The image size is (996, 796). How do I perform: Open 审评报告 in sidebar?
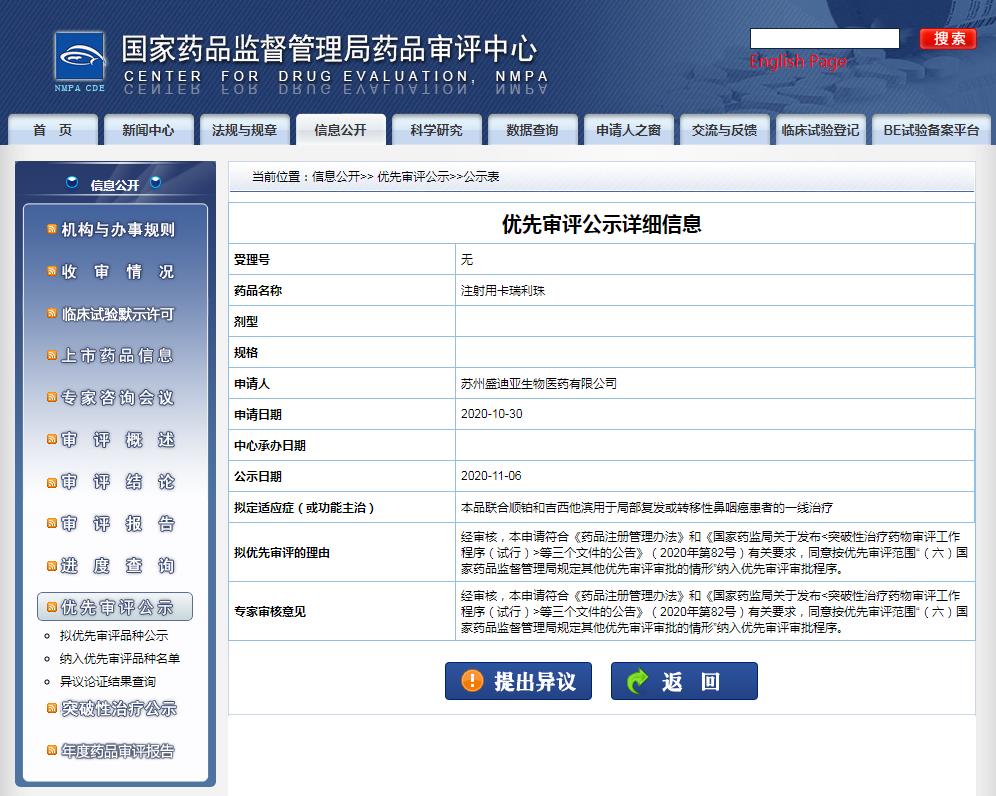[x=118, y=523]
